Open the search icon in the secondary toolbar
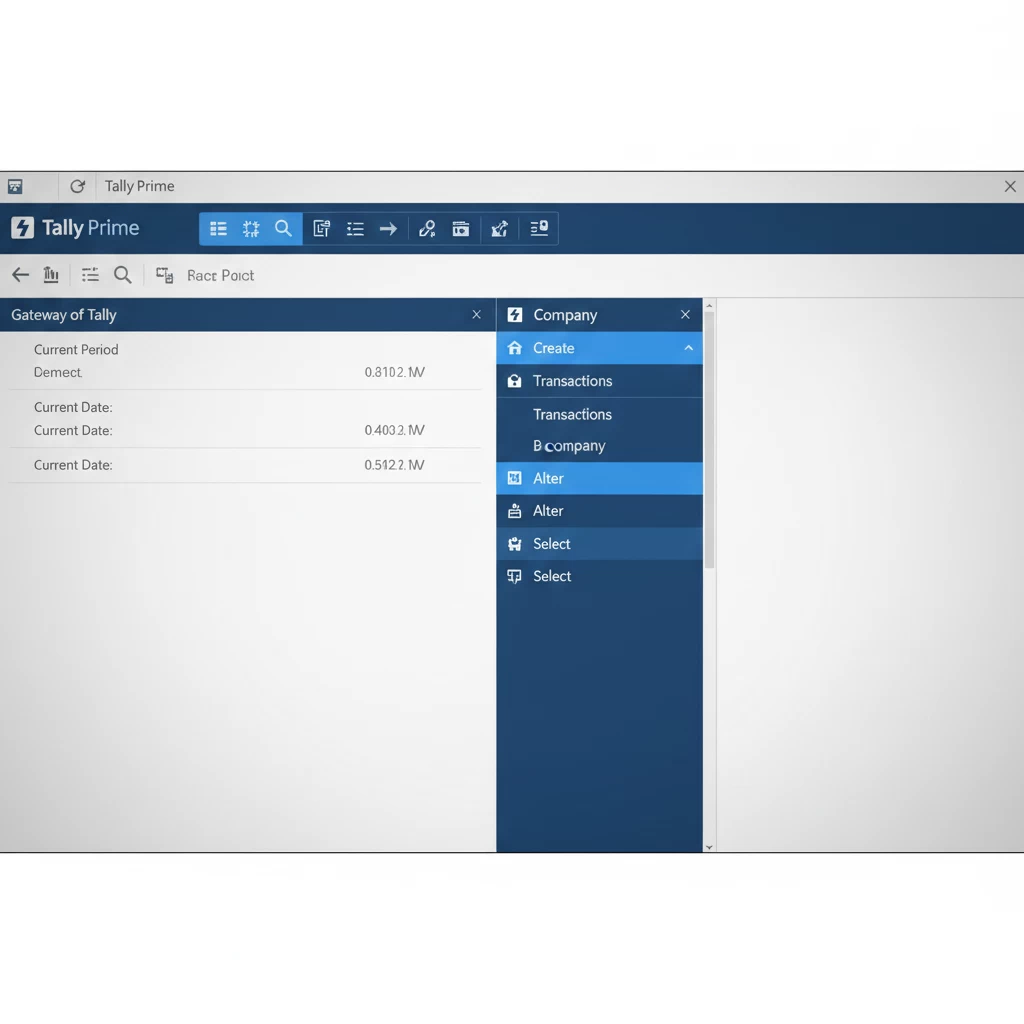Viewport: 1024px width, 1024px height. point(123,274)
